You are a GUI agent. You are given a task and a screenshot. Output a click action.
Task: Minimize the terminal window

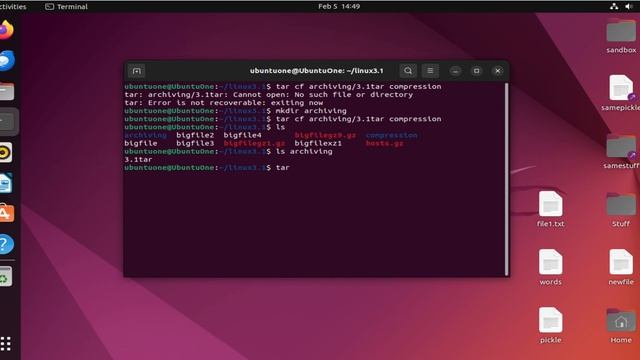(456, 71)
